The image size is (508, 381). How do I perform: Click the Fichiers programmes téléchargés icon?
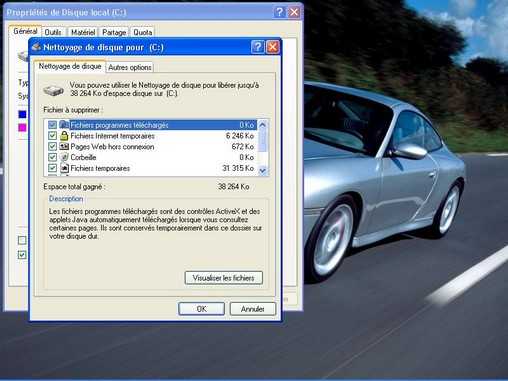coord(64,125)
